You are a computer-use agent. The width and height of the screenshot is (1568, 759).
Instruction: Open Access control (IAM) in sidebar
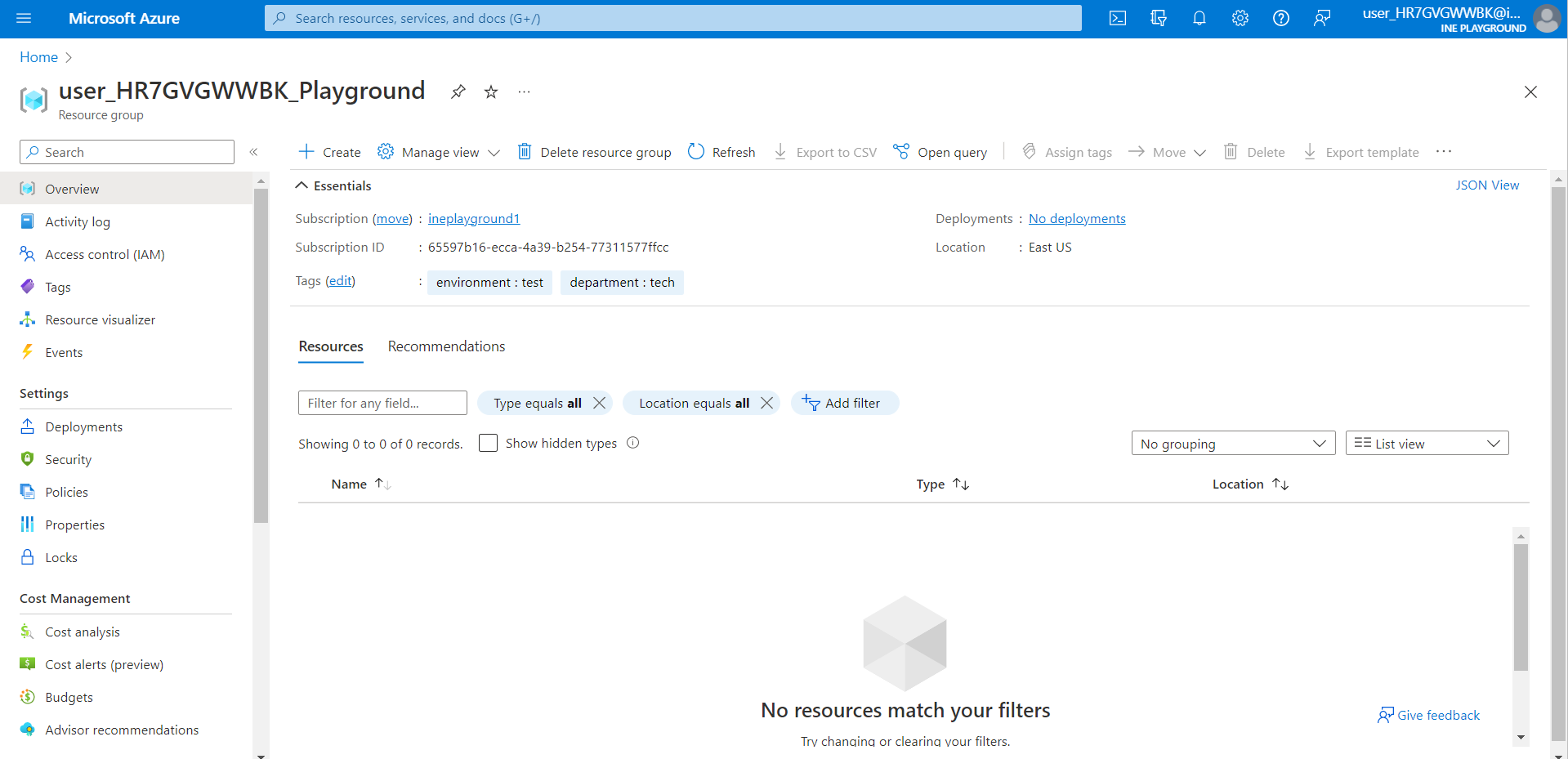click(x=105, y=254)
